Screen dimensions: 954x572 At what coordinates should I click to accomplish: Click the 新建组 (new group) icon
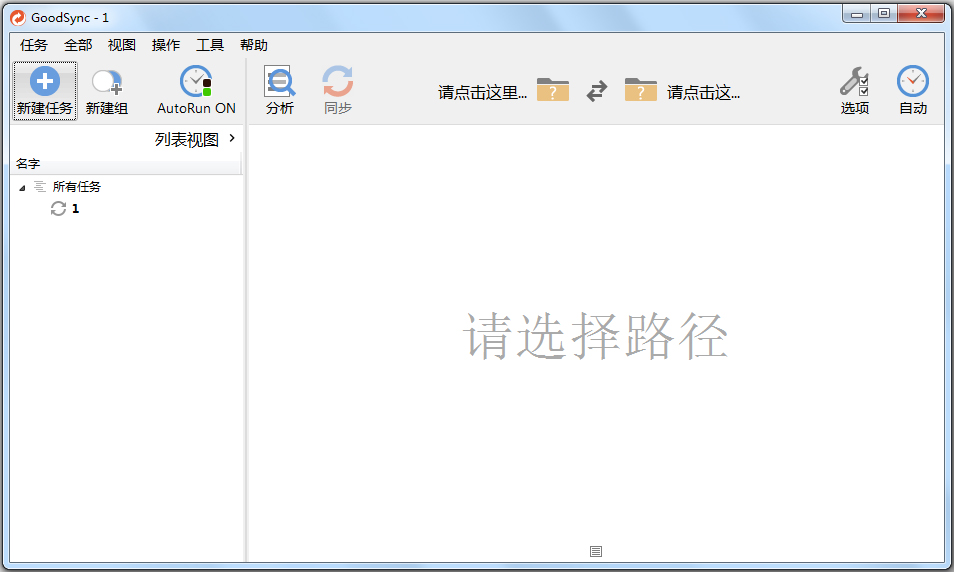point(106,82)
